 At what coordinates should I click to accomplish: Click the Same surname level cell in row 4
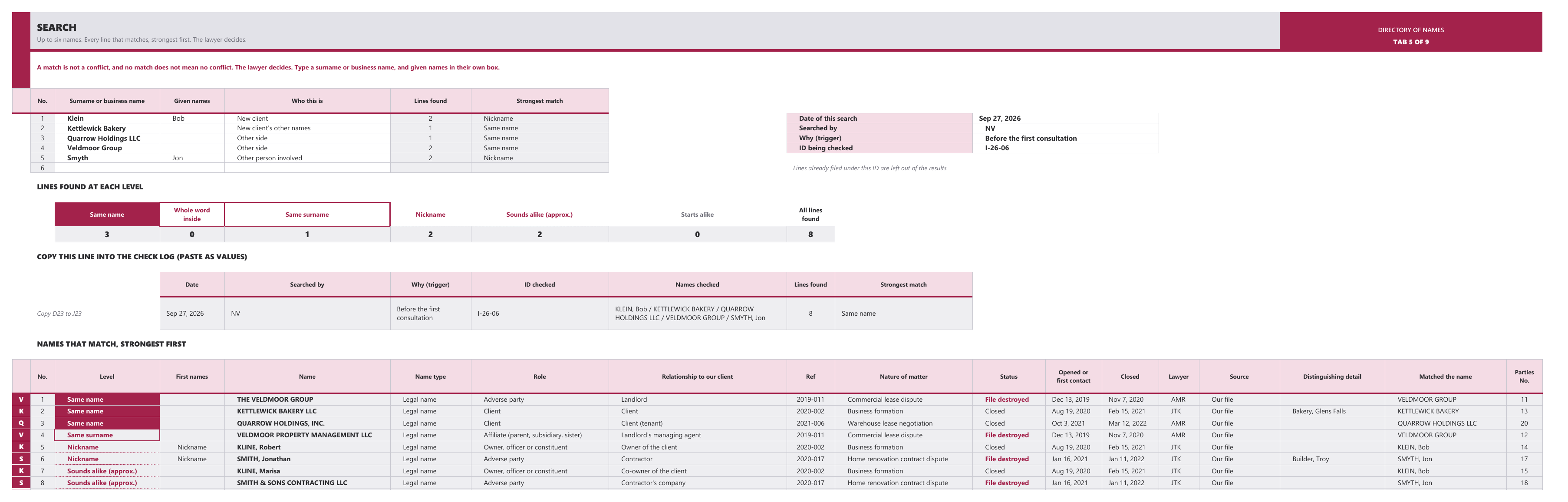107,435
